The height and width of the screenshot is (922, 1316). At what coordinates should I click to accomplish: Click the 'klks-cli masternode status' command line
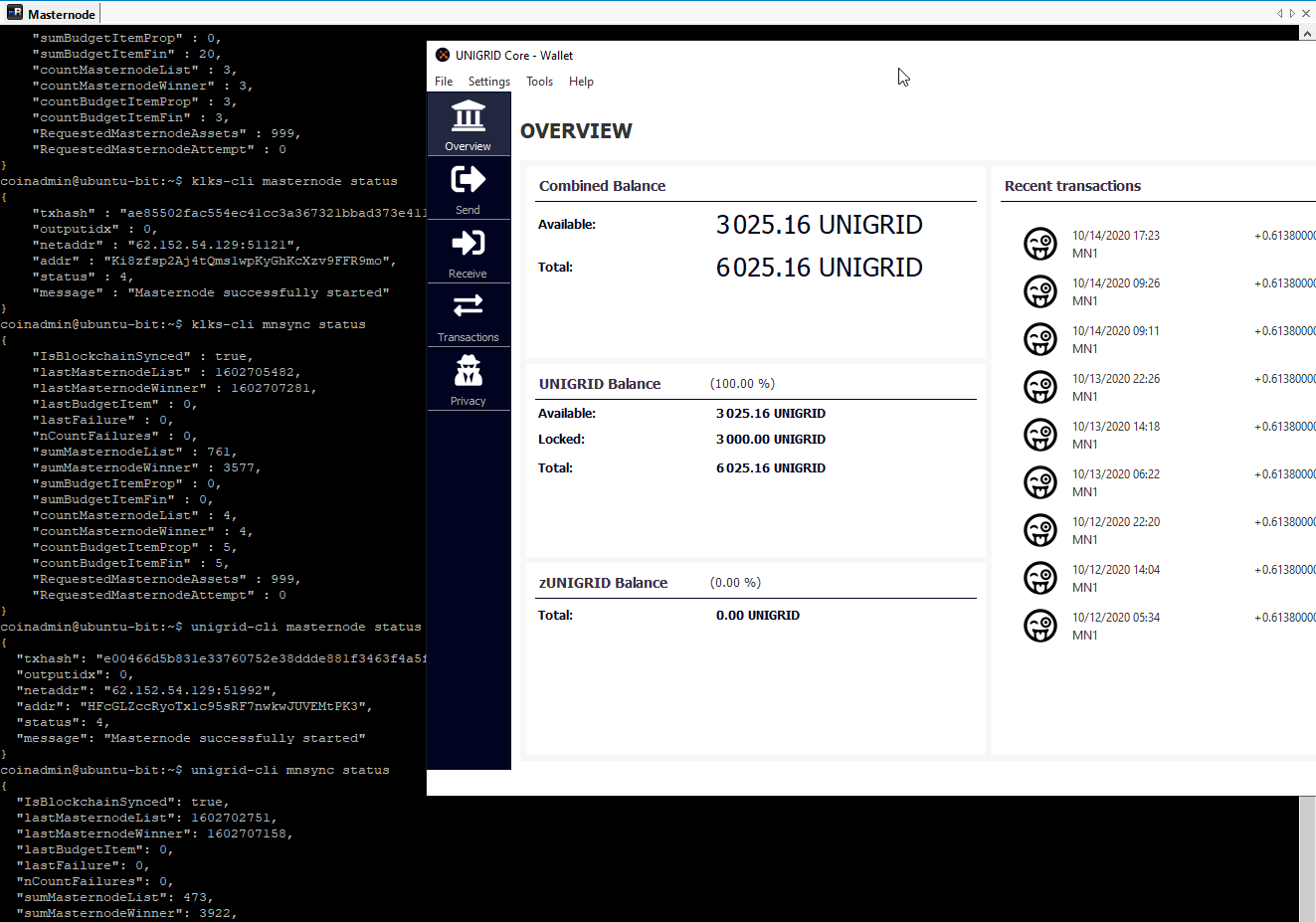[199, 182]
